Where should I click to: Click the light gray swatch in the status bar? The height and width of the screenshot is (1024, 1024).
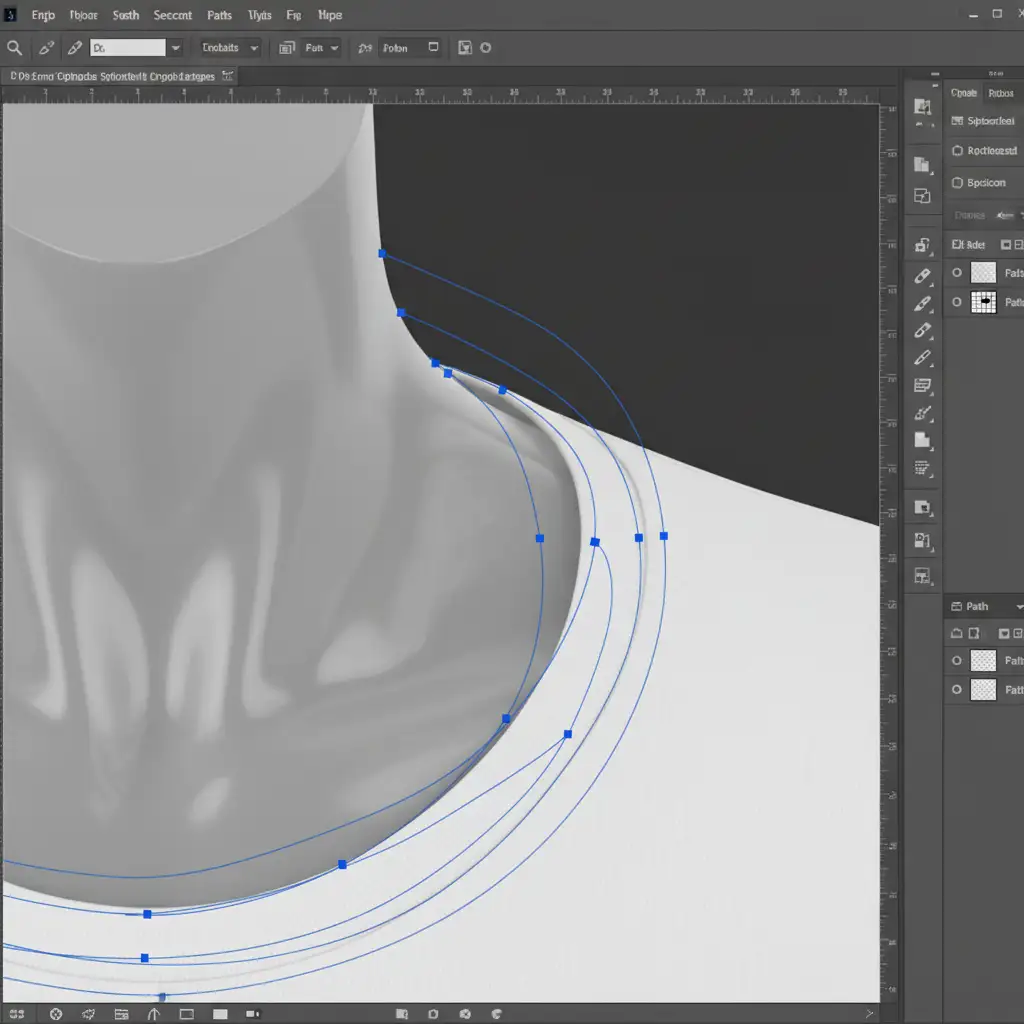click(x=219, y=1014)
